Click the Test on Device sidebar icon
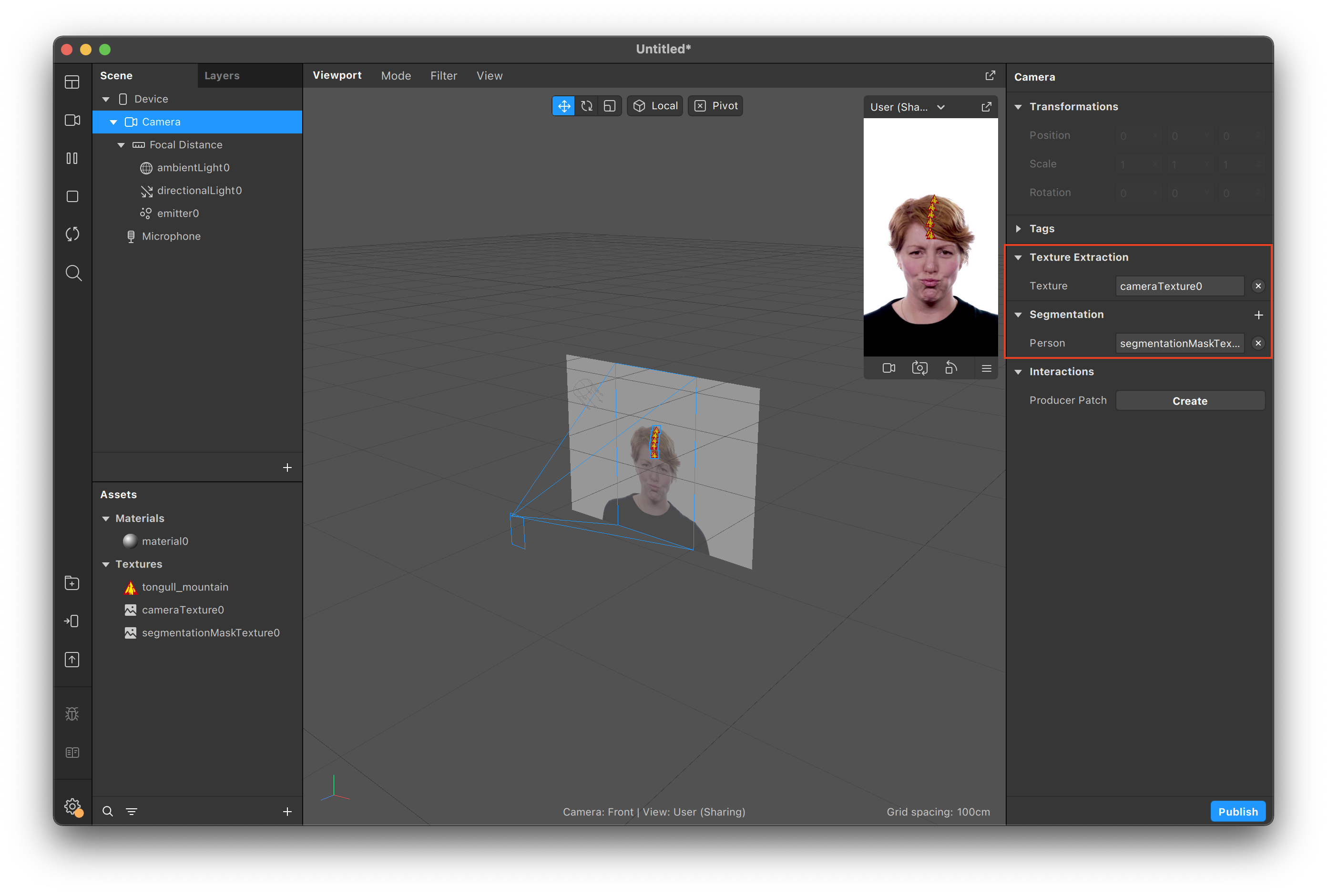1327x896 pixels. click(x=72, y=621)
